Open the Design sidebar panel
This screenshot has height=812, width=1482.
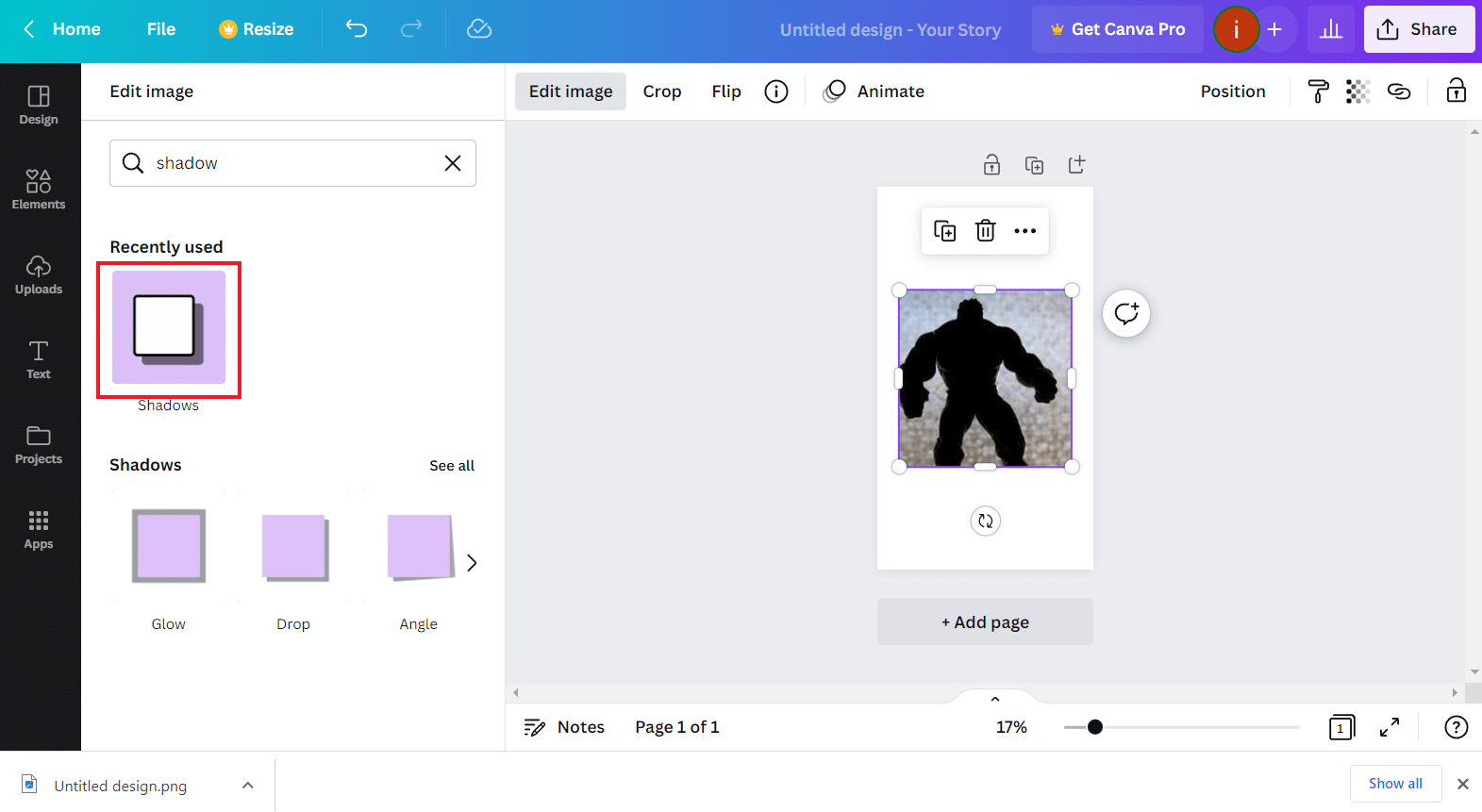(39, 106)
